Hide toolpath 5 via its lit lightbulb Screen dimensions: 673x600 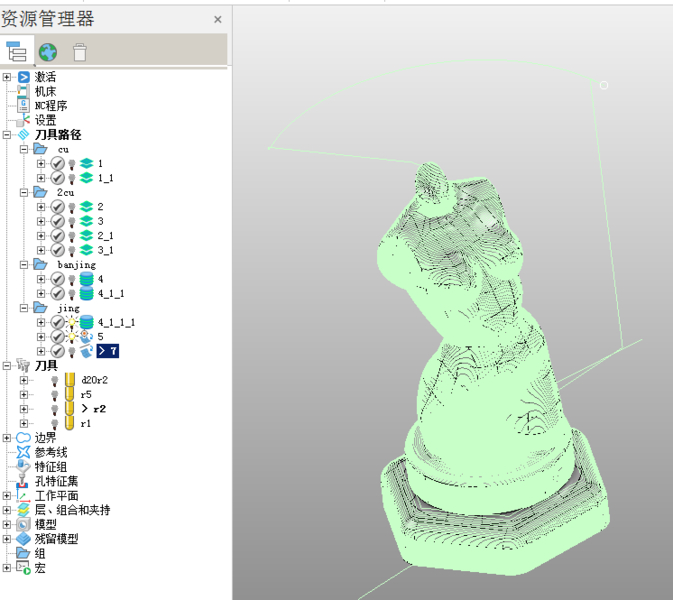pos(72,337)
